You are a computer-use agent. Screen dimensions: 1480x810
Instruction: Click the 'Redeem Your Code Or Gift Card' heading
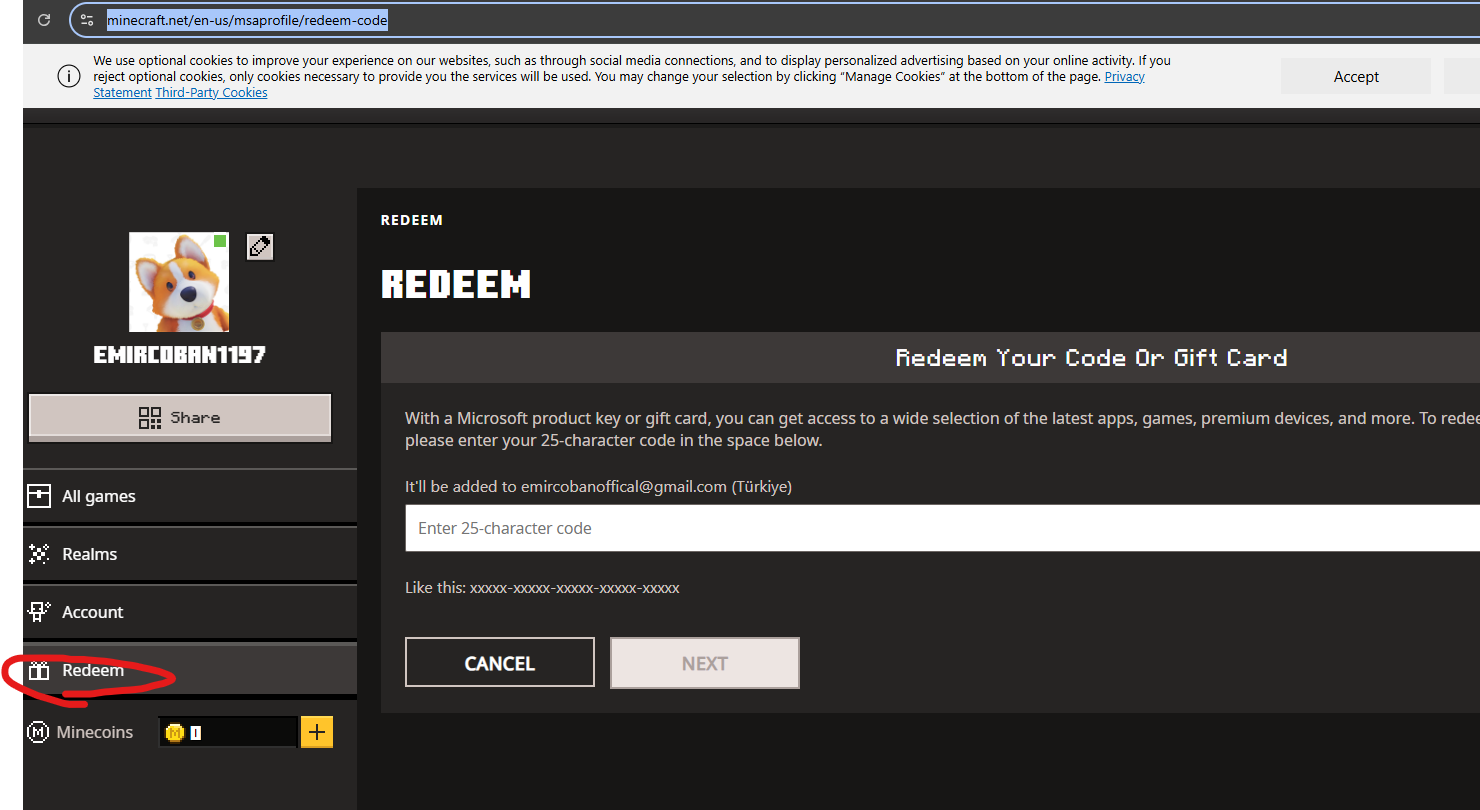[1091, 358]
